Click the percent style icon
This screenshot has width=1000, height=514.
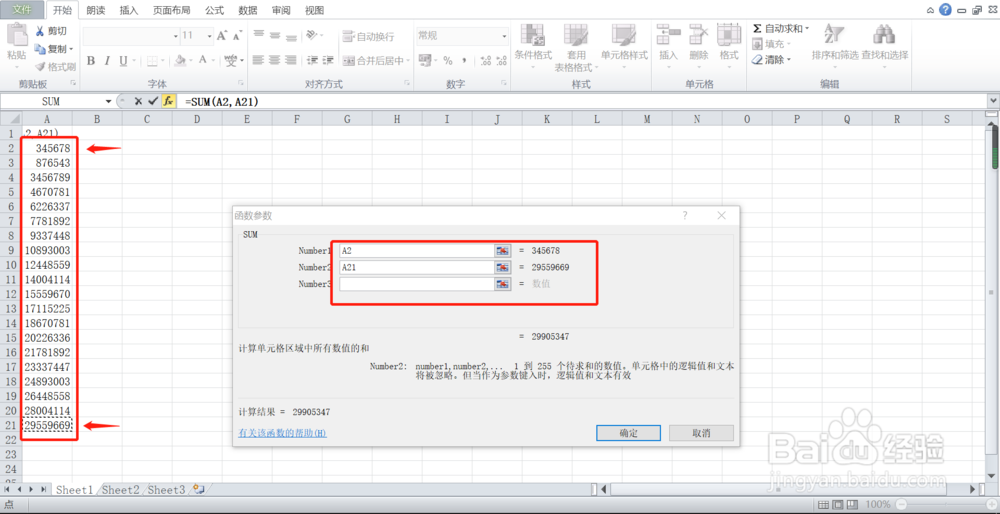click(x=448, y=61)
